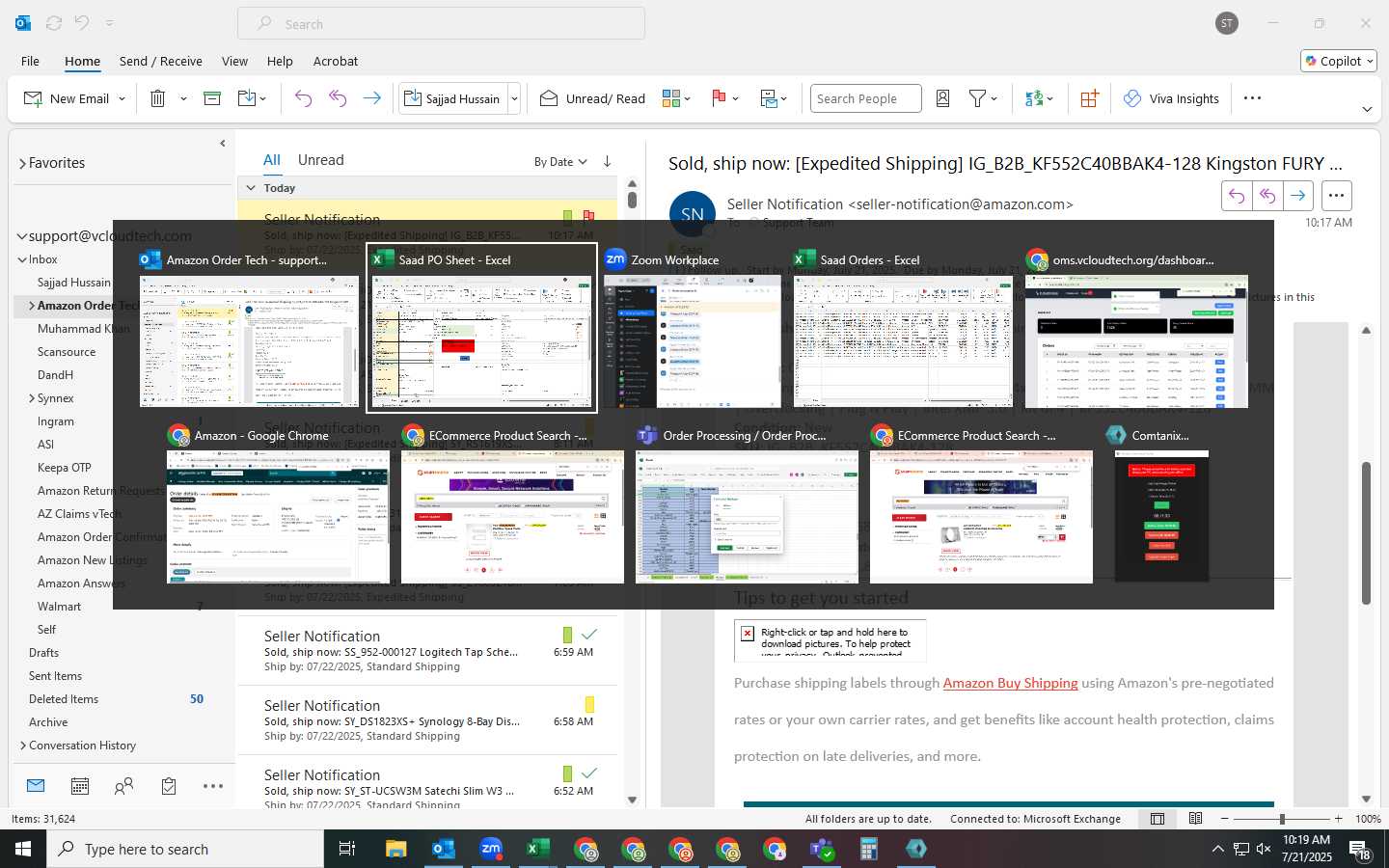Open Viva Insights
This screenshot has width=1389, height=868.
pos(1171,98)
